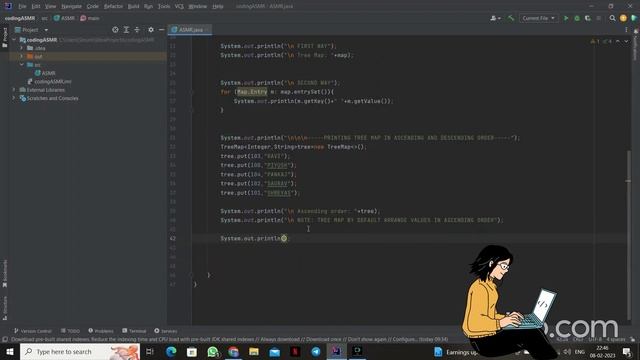Switch to the ASMR.java editor tab
Viewport: 640px width, 360px height.
[190, 30]
